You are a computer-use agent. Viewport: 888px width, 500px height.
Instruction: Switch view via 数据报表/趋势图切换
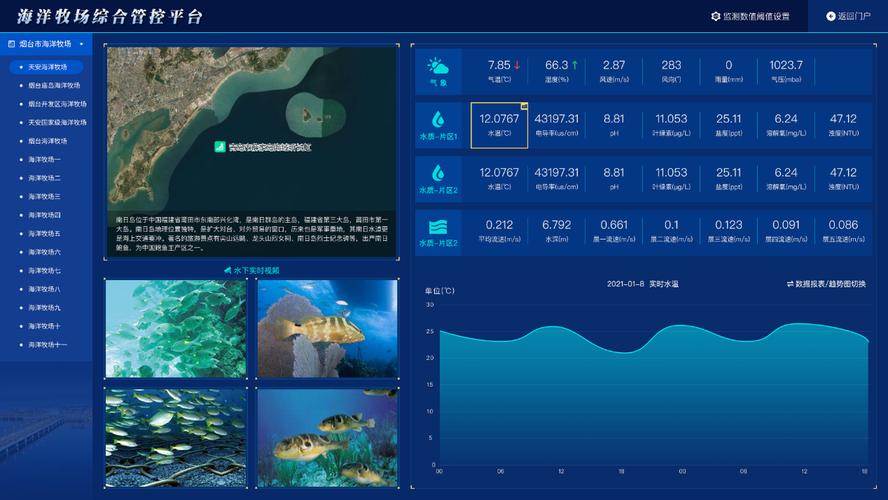(826, 284)
